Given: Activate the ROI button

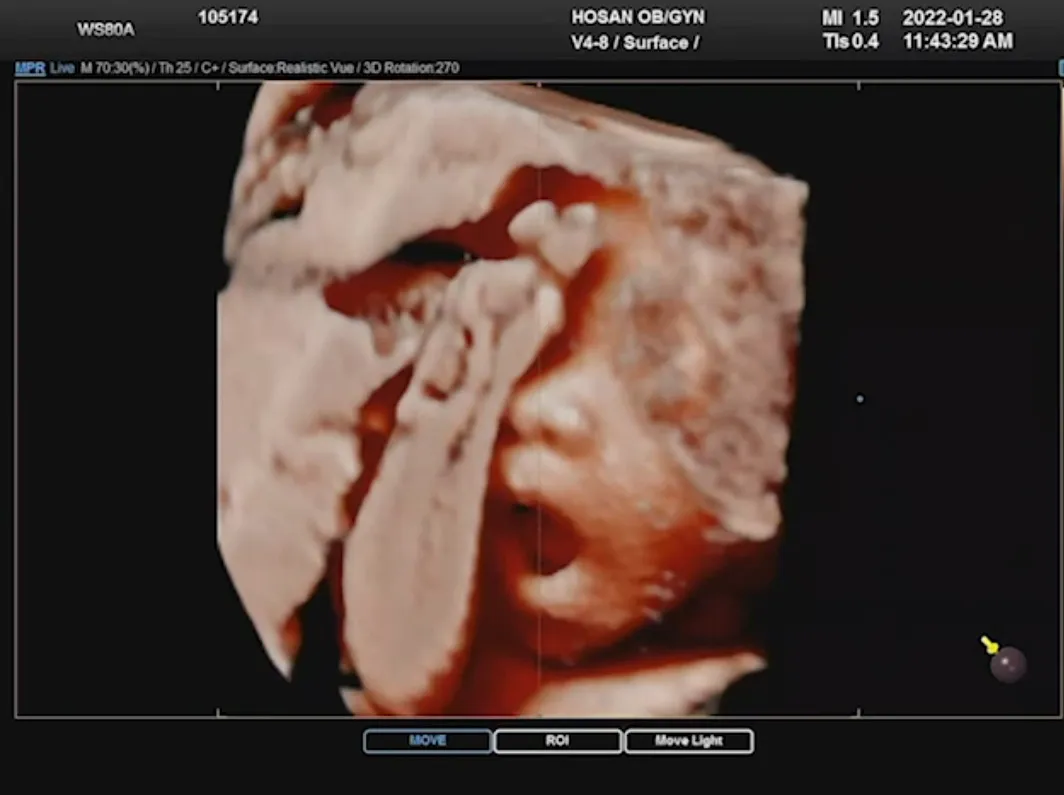Looking at the screenshot, I should point(558,741).
